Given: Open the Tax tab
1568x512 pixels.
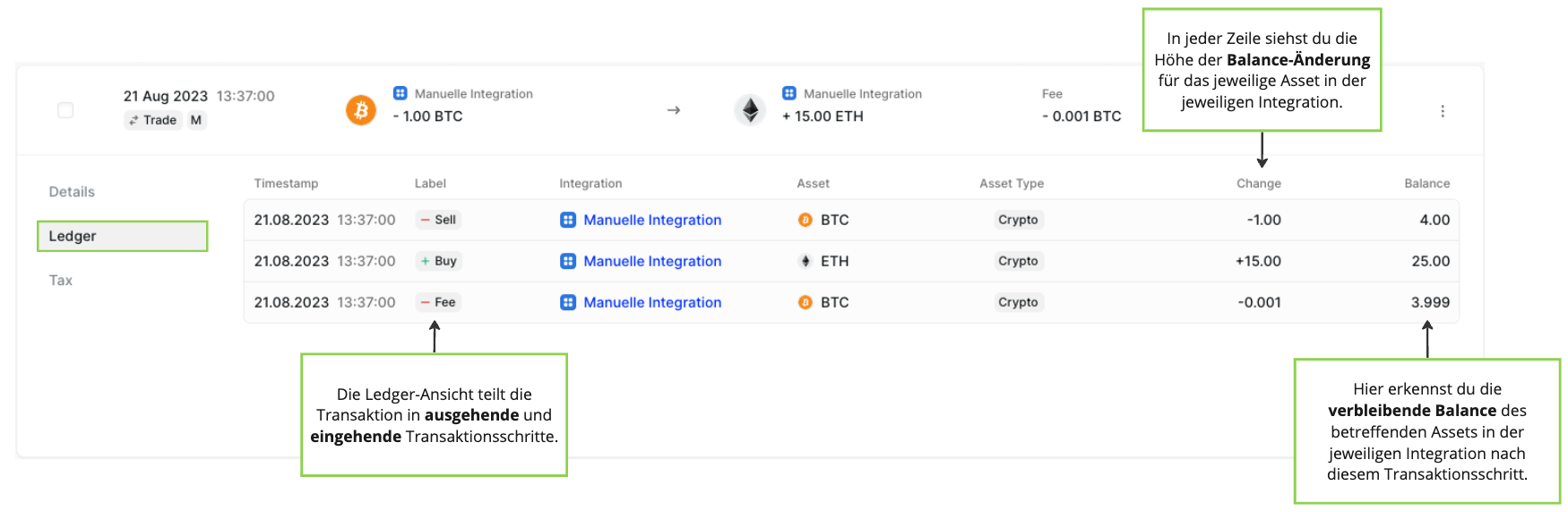Looking at the screenshot, I should 61,281.
